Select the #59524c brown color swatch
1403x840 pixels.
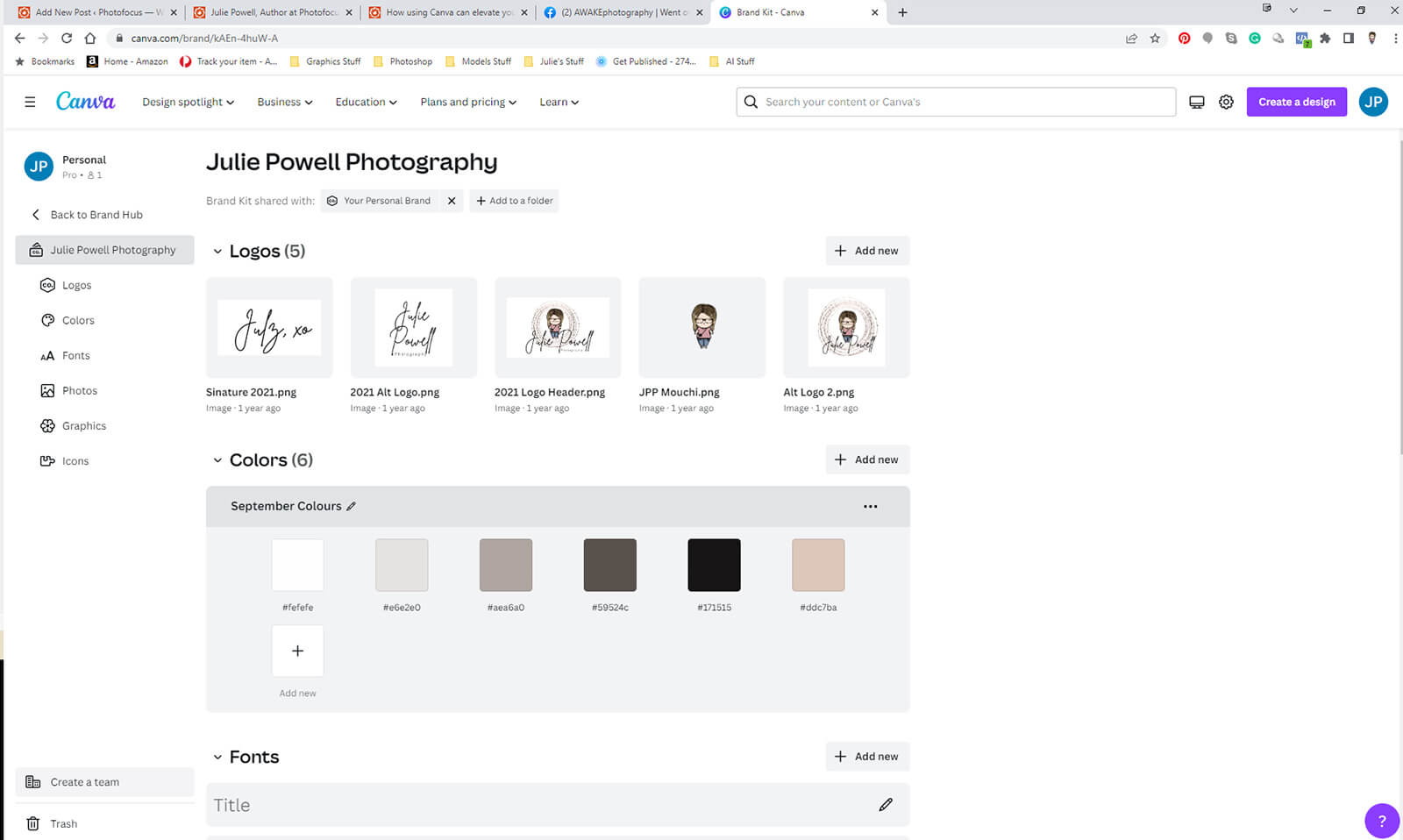point(609,565)
